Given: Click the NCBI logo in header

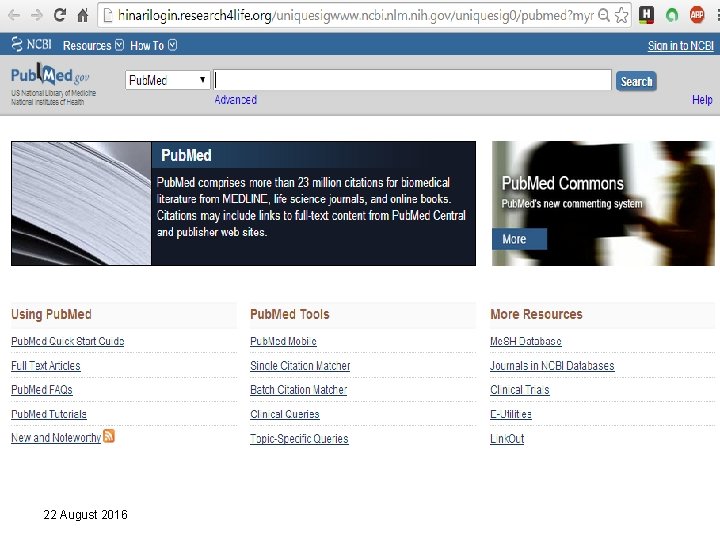Looking at the screenshot, I should 31,45.
